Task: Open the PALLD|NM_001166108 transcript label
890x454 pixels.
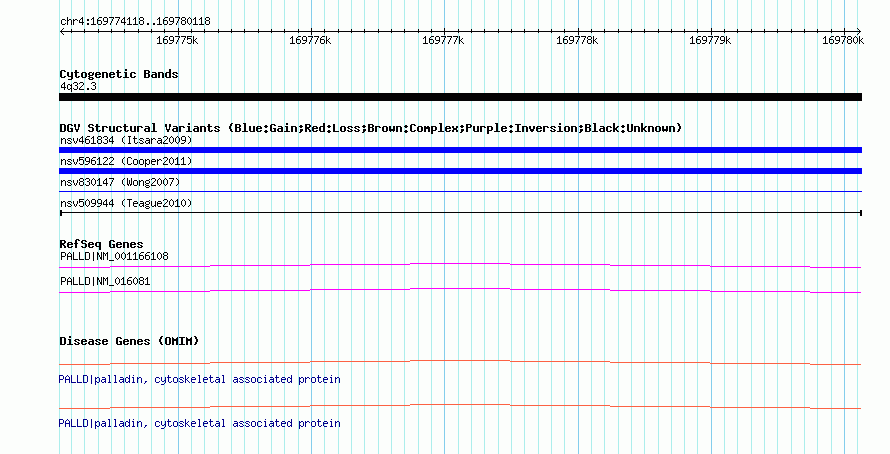Action: 114,257
